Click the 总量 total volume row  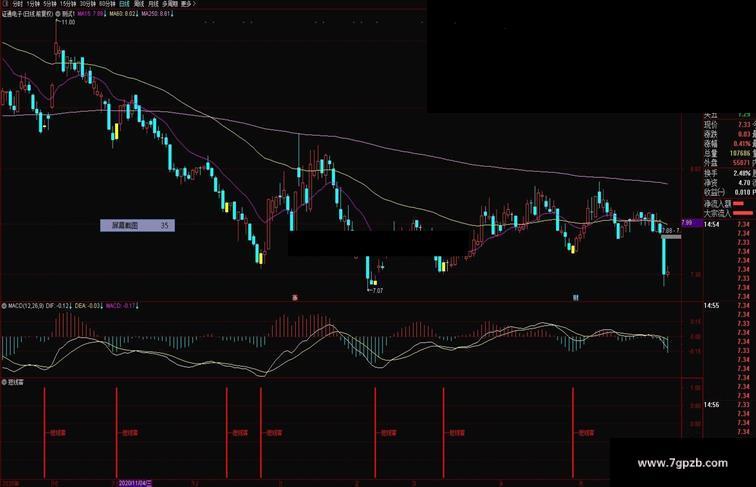[728, 153]
